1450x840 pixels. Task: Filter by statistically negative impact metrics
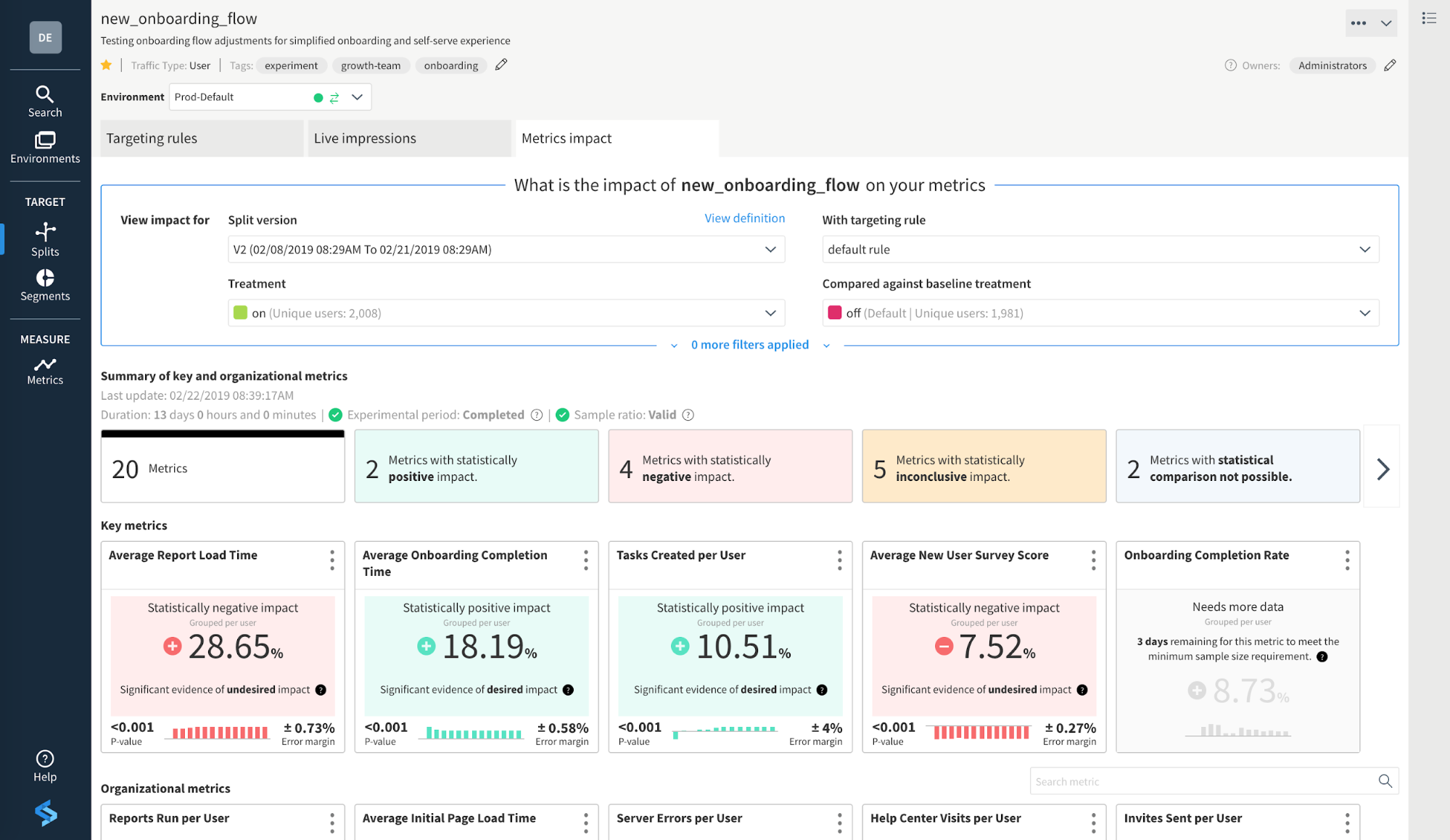[x=730, y=466]
